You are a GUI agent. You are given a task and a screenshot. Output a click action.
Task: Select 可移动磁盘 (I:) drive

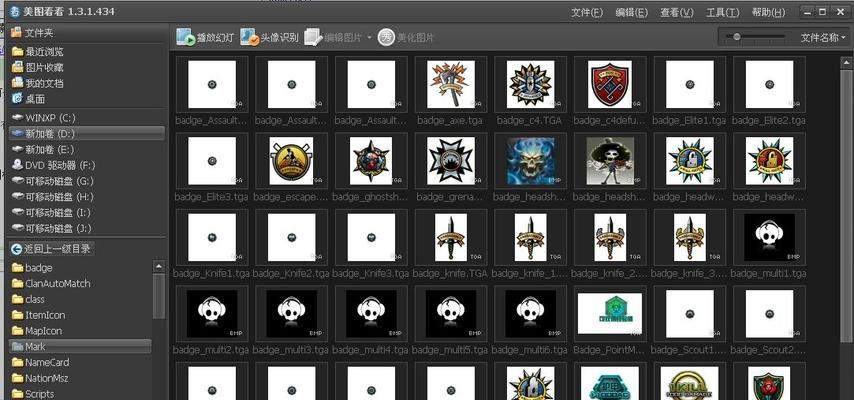point(51,213)
